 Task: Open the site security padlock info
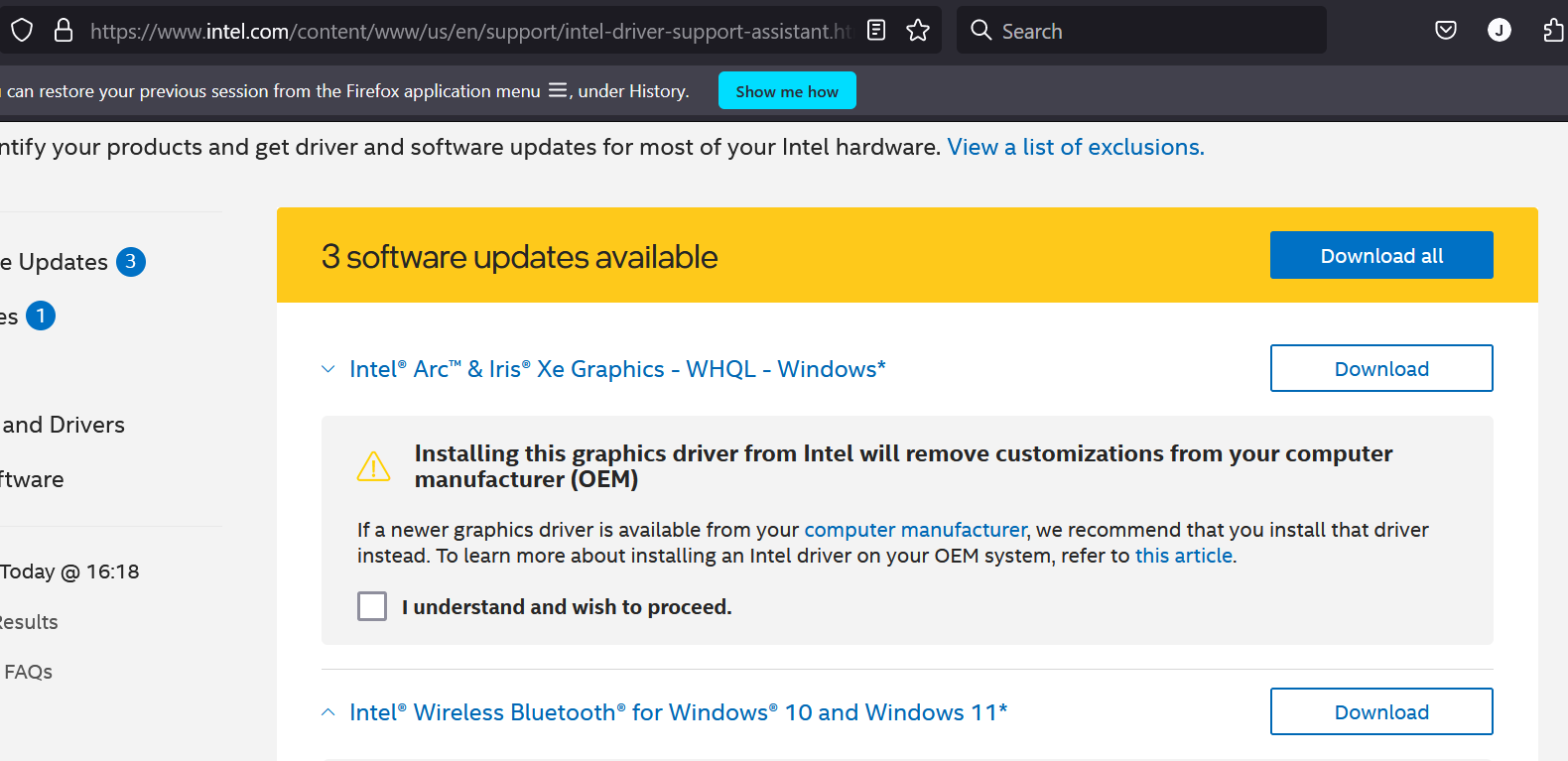tap(64, 31)
